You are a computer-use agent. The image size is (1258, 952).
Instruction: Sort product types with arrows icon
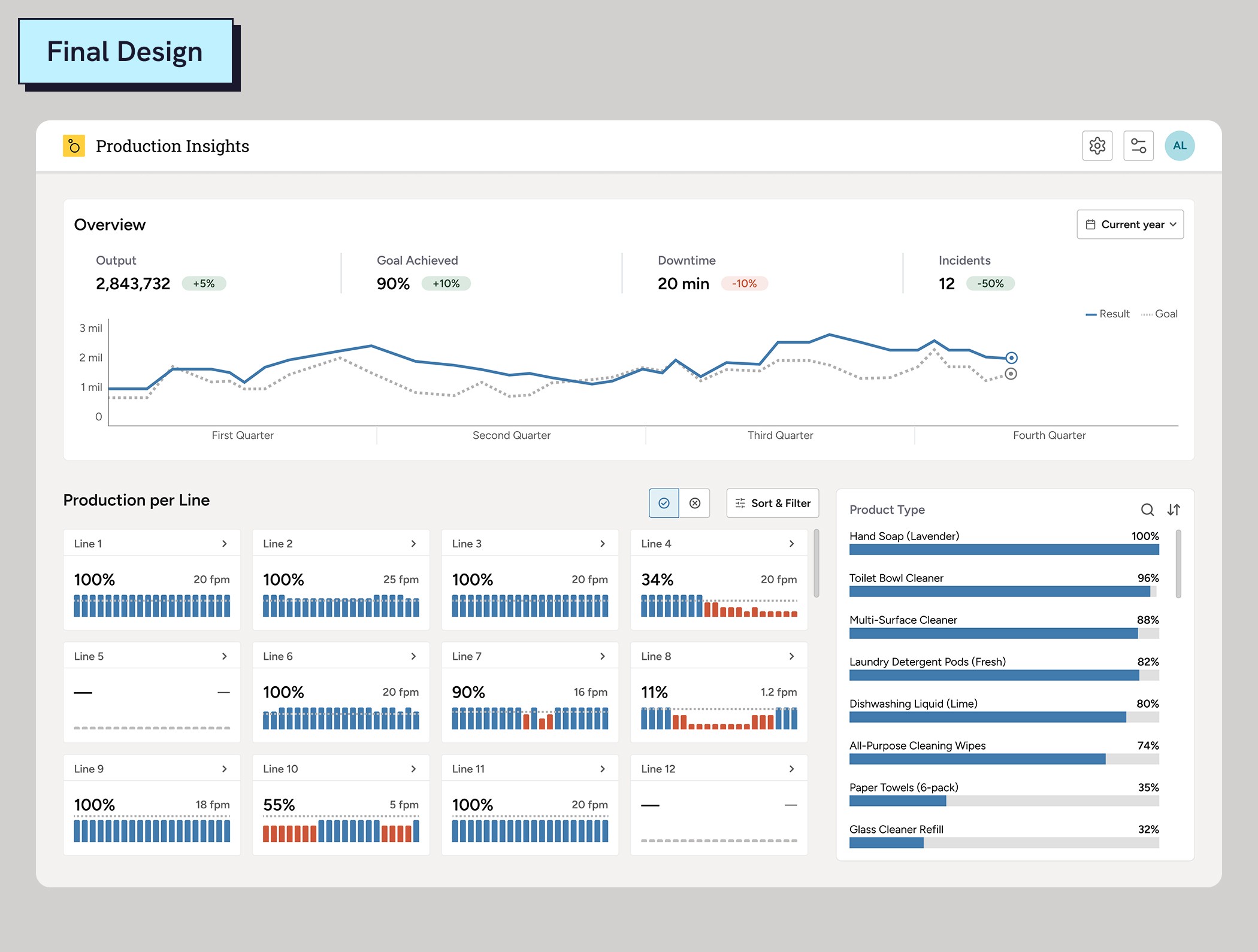click(1174, 510)
